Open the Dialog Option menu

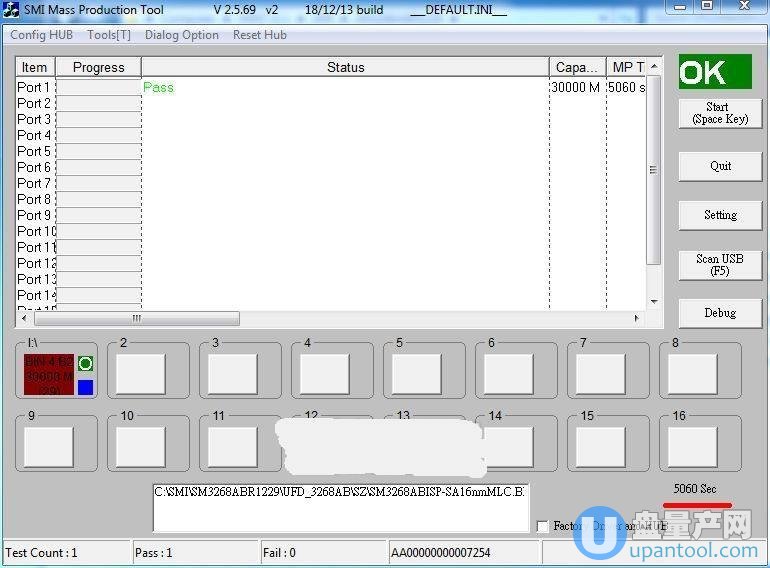tap(182, 35)
